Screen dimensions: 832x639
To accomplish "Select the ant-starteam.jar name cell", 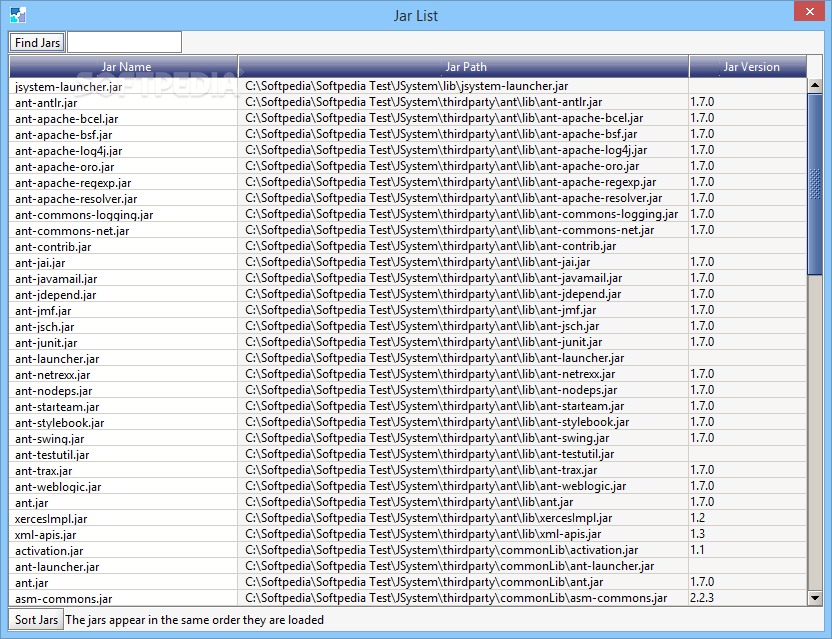I will coord(124,406).
